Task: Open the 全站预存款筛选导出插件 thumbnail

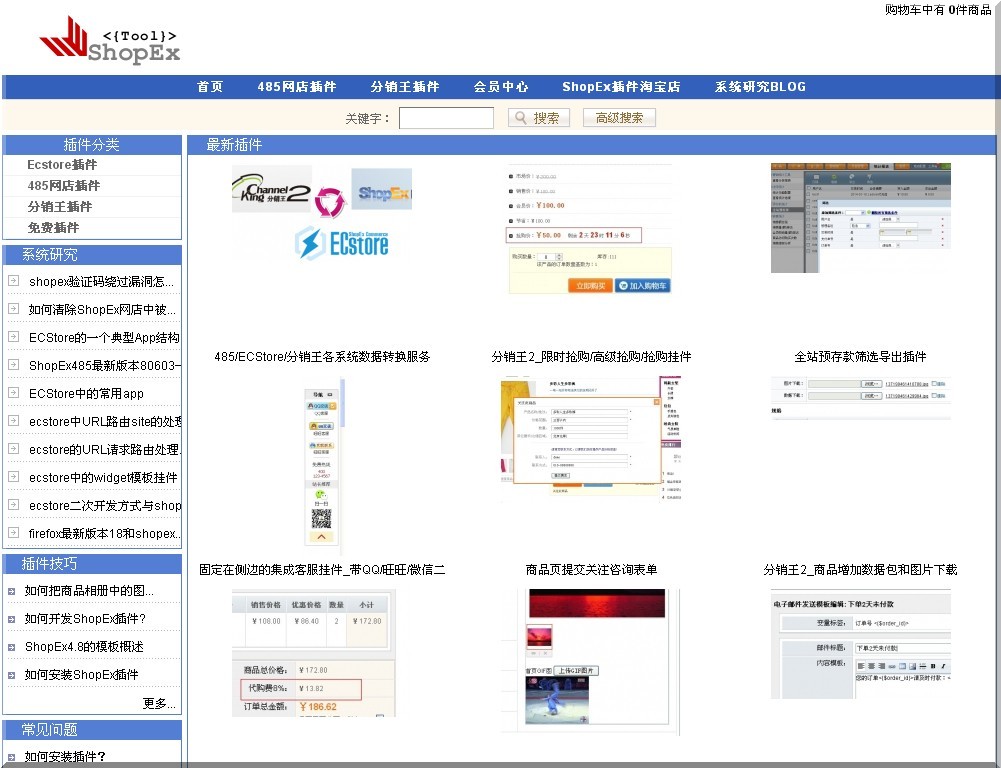Action: point(861,217)
